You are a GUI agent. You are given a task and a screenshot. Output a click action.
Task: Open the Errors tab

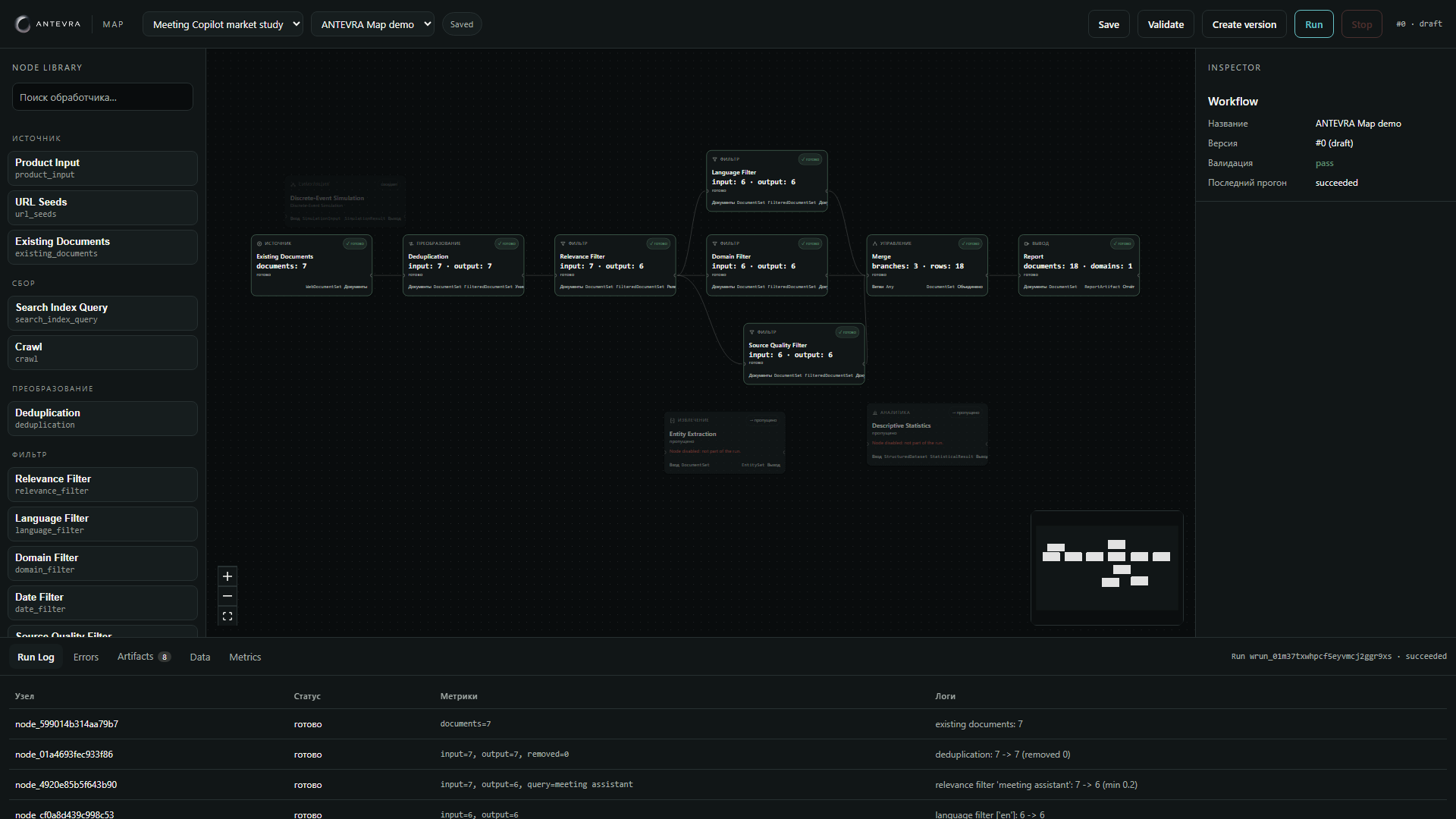coord(86,657)
